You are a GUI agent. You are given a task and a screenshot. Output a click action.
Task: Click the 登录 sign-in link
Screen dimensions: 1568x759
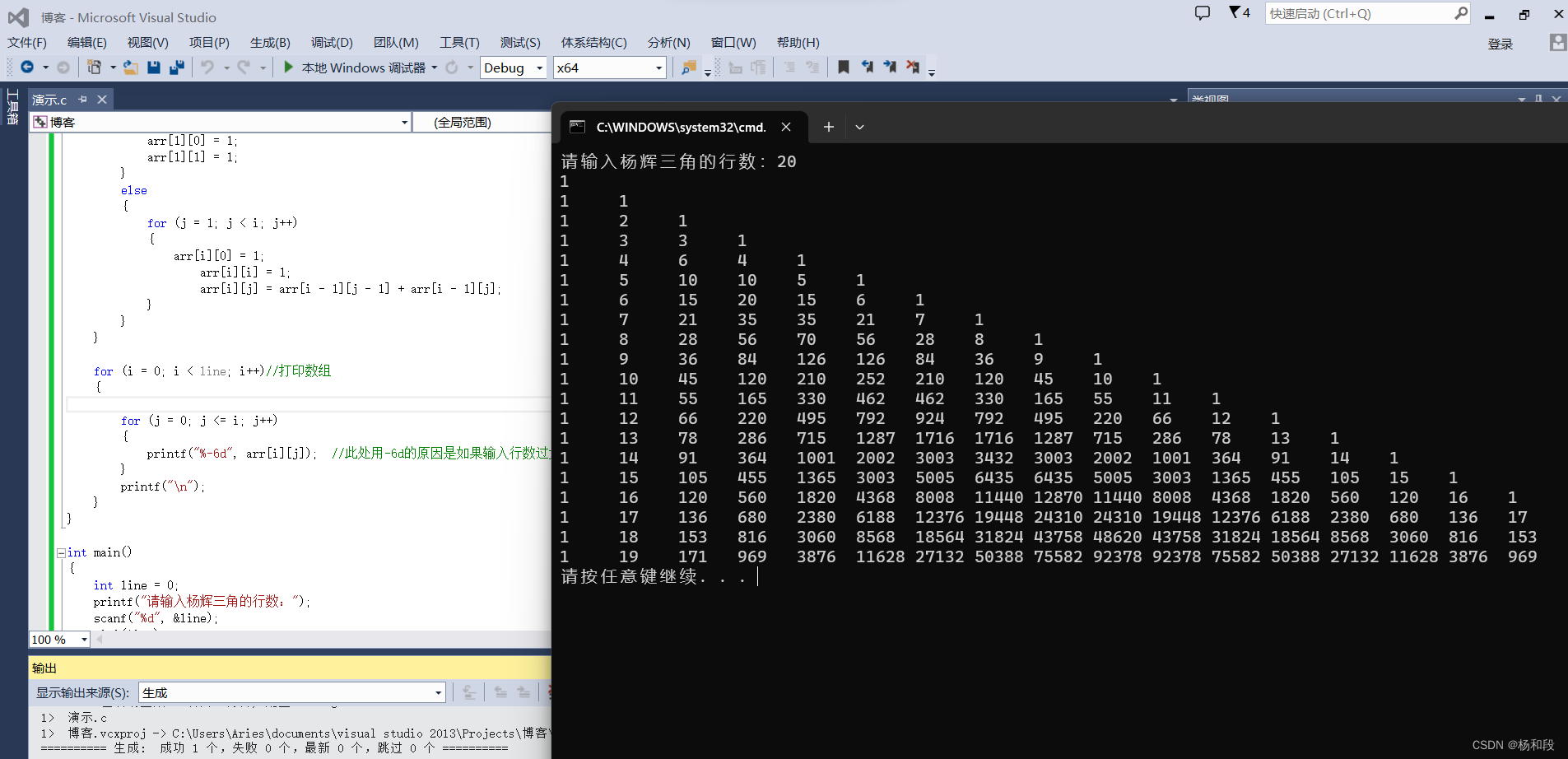click(x=1500, y=44)
